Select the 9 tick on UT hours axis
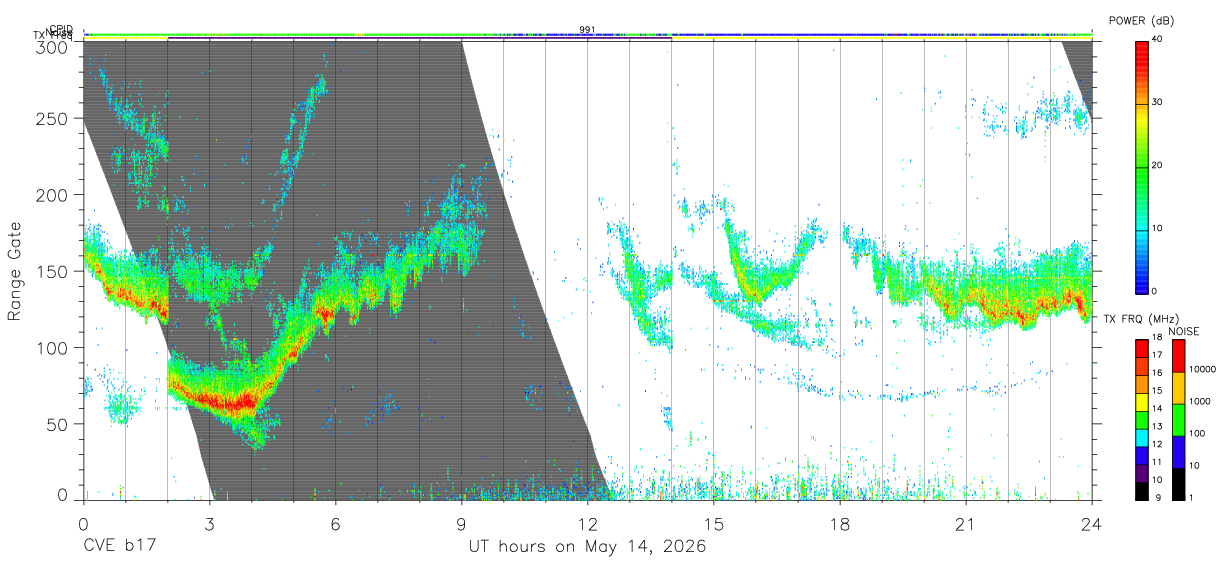Screen dimensions: 1228x567 point(462,524)
